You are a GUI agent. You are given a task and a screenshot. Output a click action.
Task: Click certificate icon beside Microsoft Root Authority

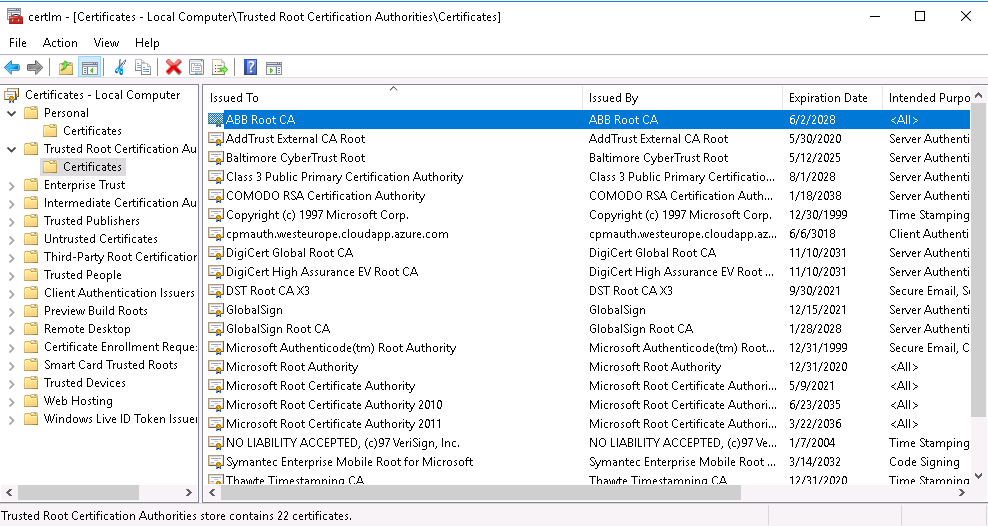click(x=216, y=367)
